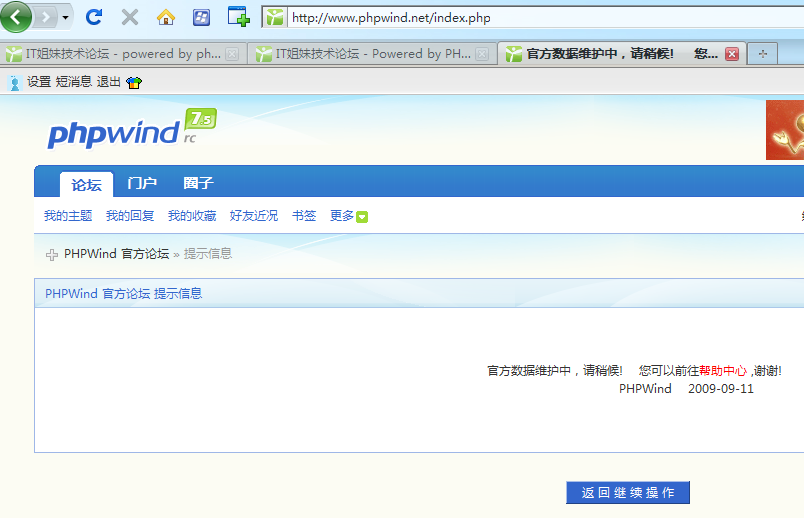Go back with the green arrow button
The width and height of the screenshot is (804, 518).
[15, 17]
